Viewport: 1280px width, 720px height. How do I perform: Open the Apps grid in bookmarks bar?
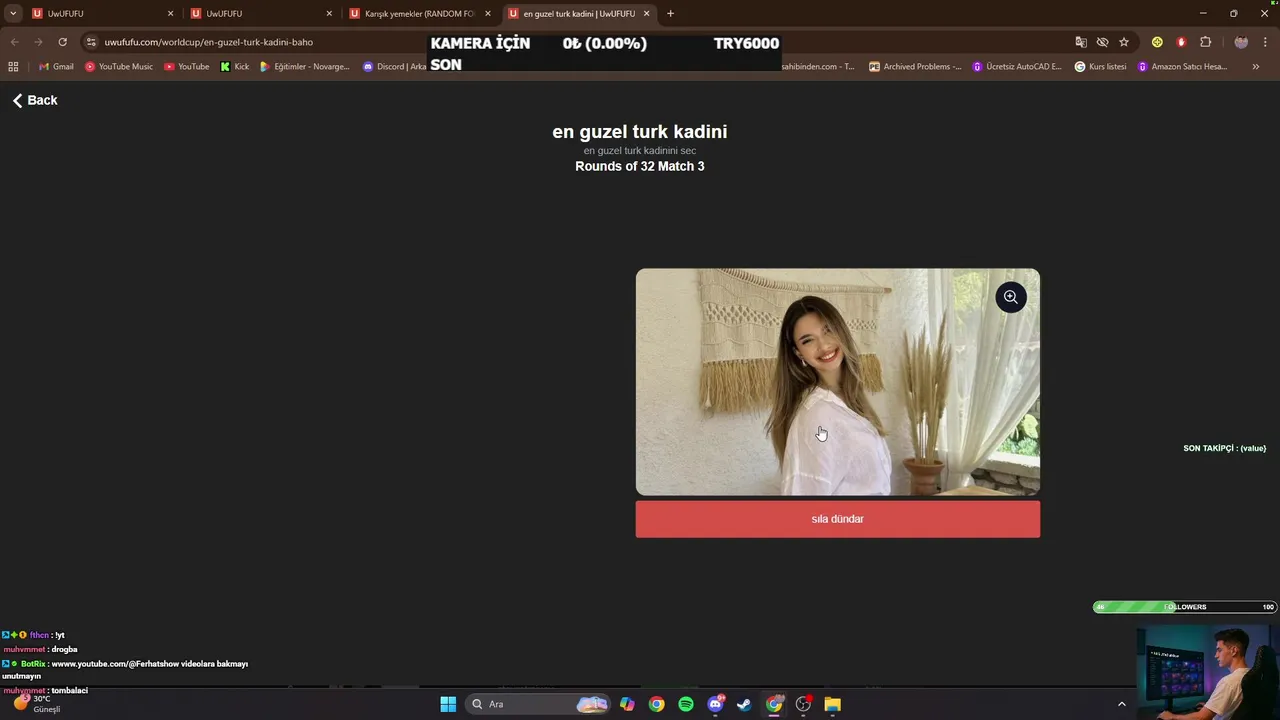tap(13, 67)
